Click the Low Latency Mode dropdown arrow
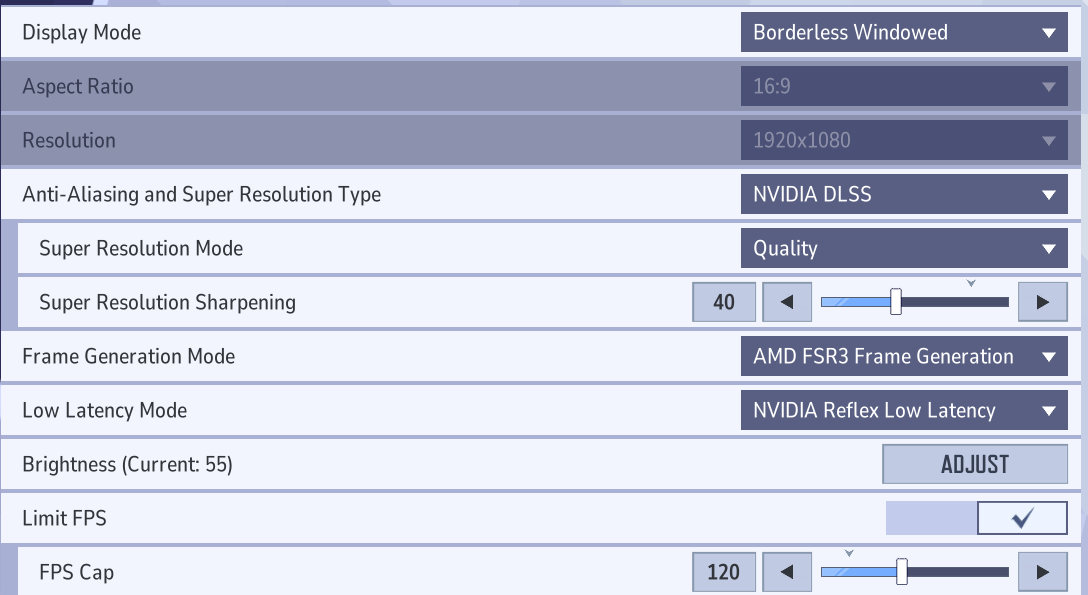The height and width of the screenshot is (595, 1088). (1048, 411)
